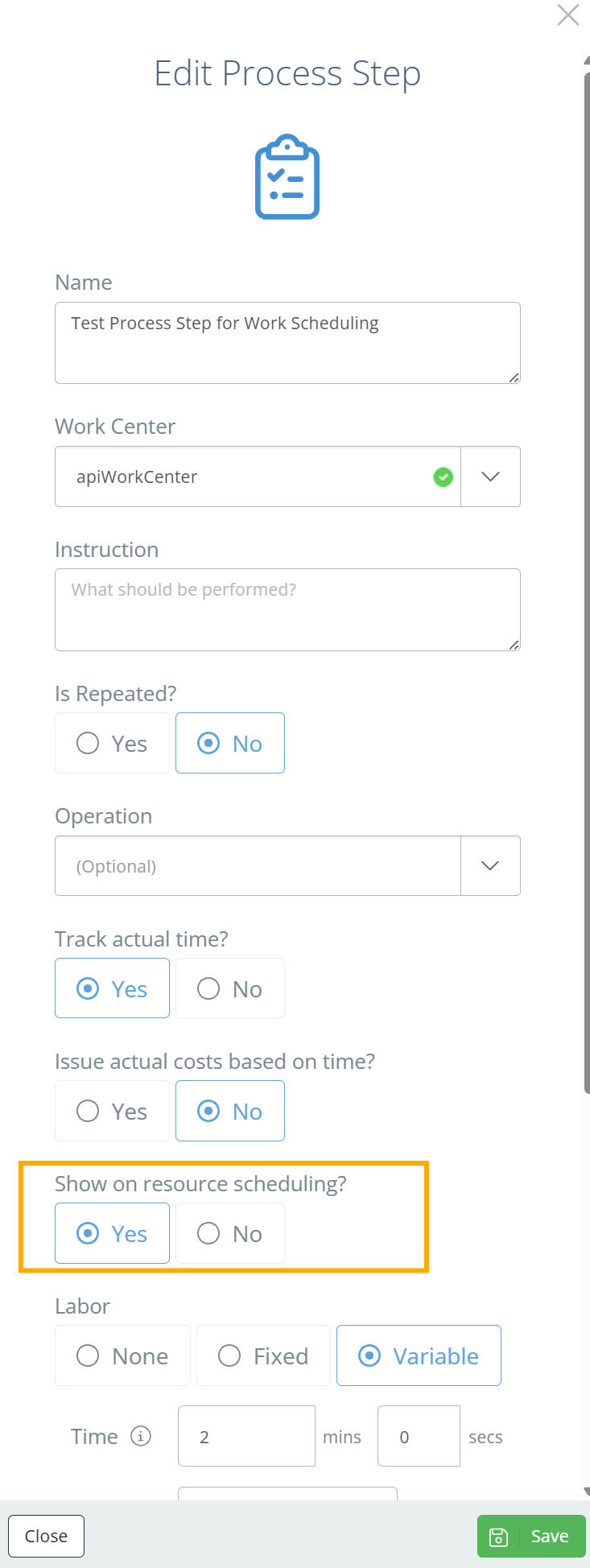Click the clipboard checklist icon
The image size is (590, 1568).
pyautogui.click(x=287, y=177)
